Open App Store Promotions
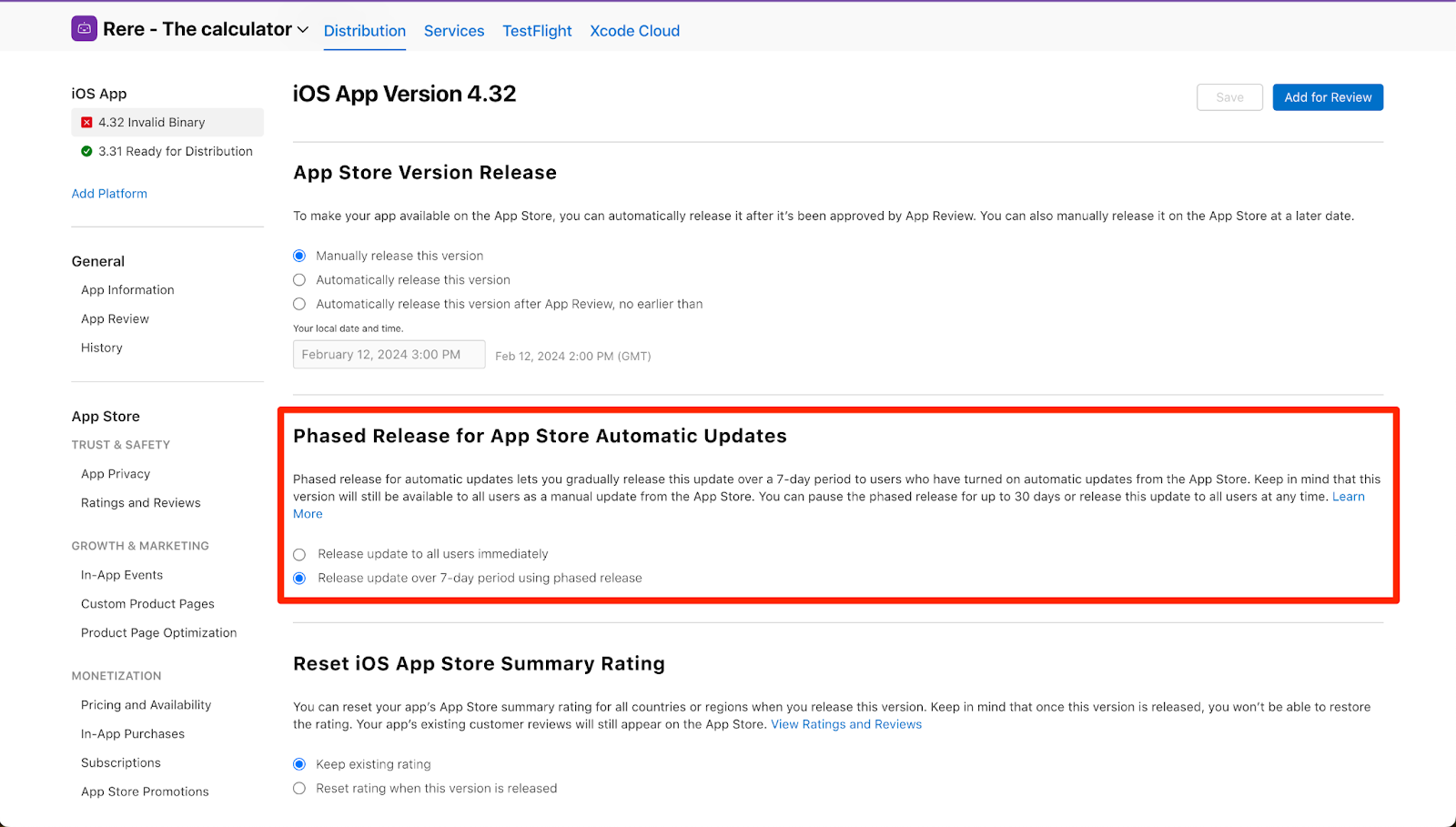 click(145, 792)
